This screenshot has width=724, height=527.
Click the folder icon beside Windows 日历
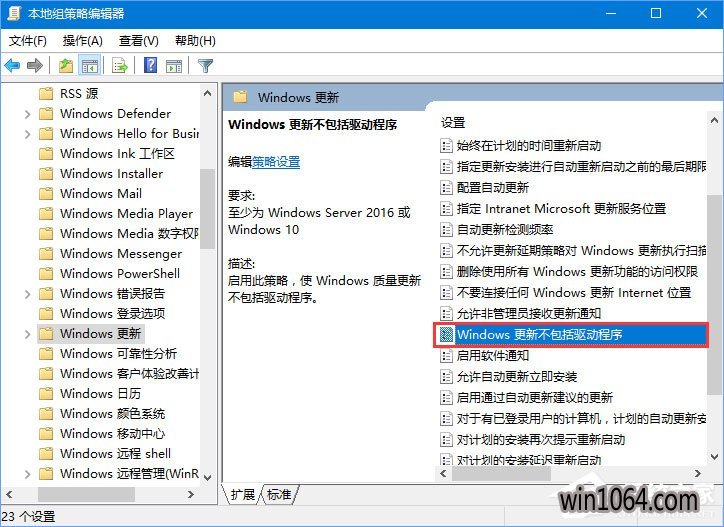coord(46,394)
